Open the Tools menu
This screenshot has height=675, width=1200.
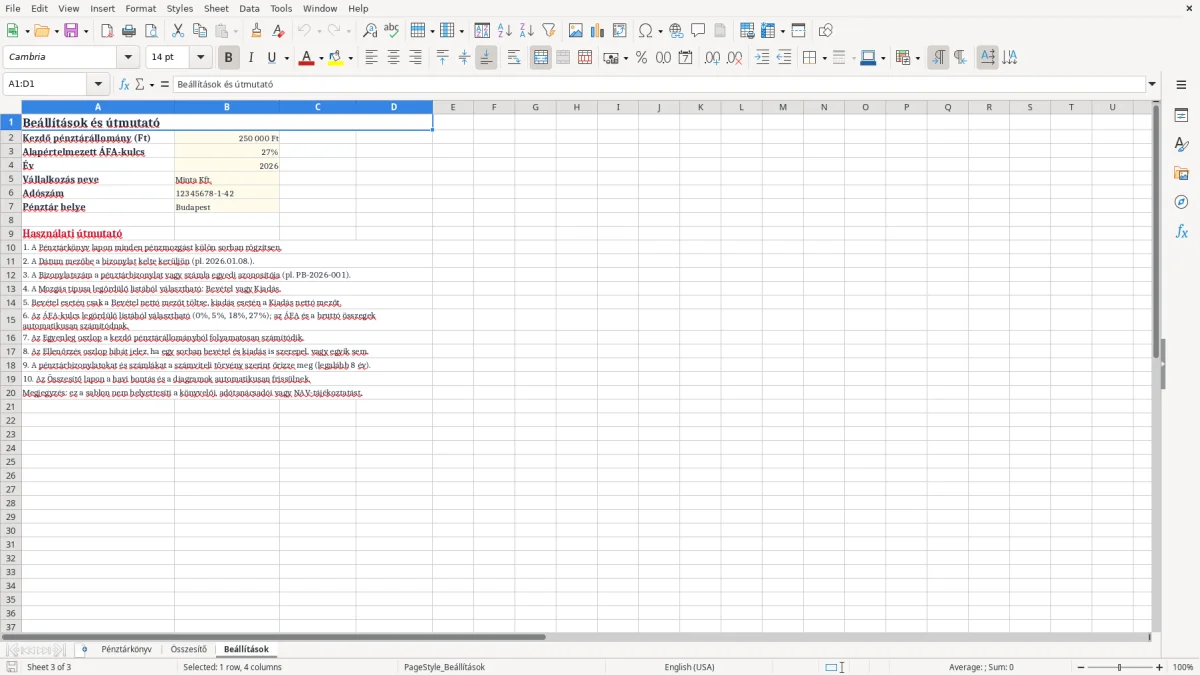pyautogui.click(x=281, y=8)
